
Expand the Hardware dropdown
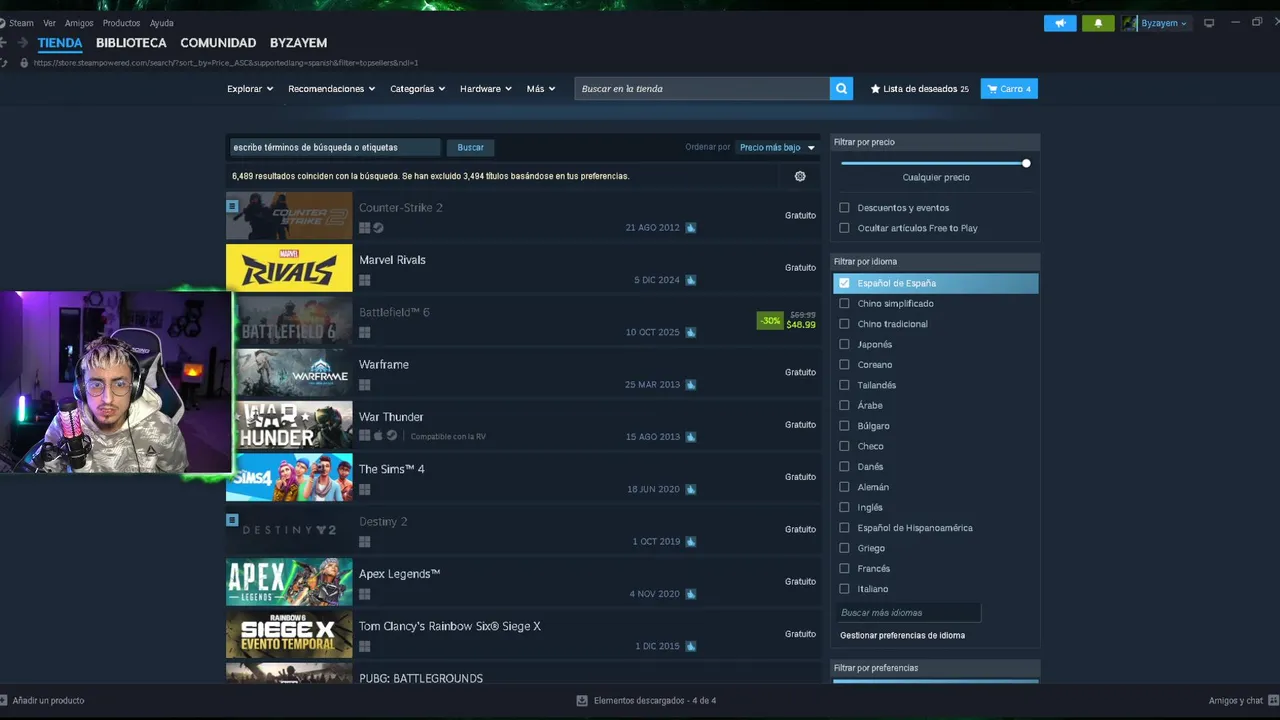[x=486, y=89]
